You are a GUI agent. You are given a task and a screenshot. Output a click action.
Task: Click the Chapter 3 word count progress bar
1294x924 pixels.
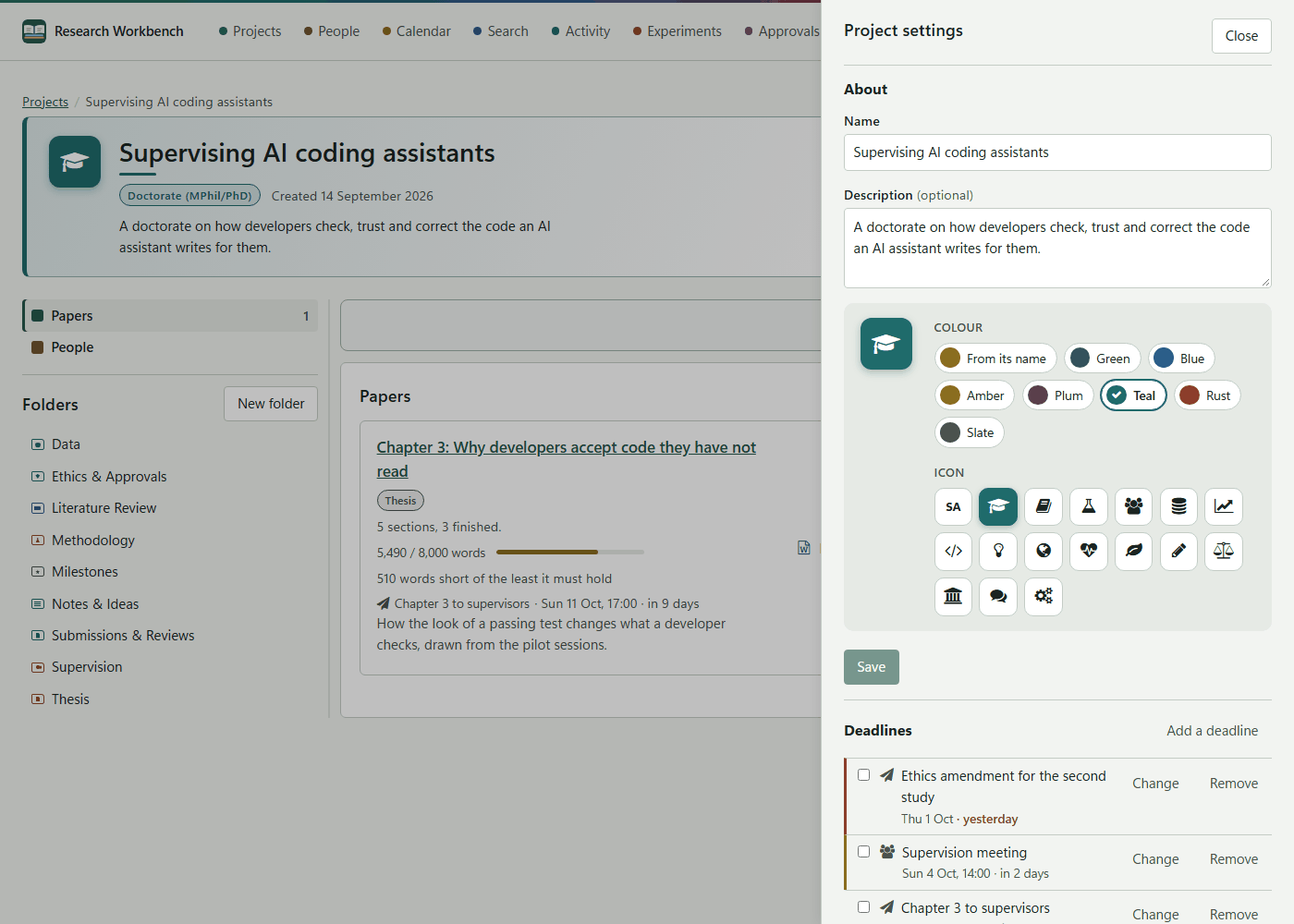pyautogui.click(x=570, y=553)
